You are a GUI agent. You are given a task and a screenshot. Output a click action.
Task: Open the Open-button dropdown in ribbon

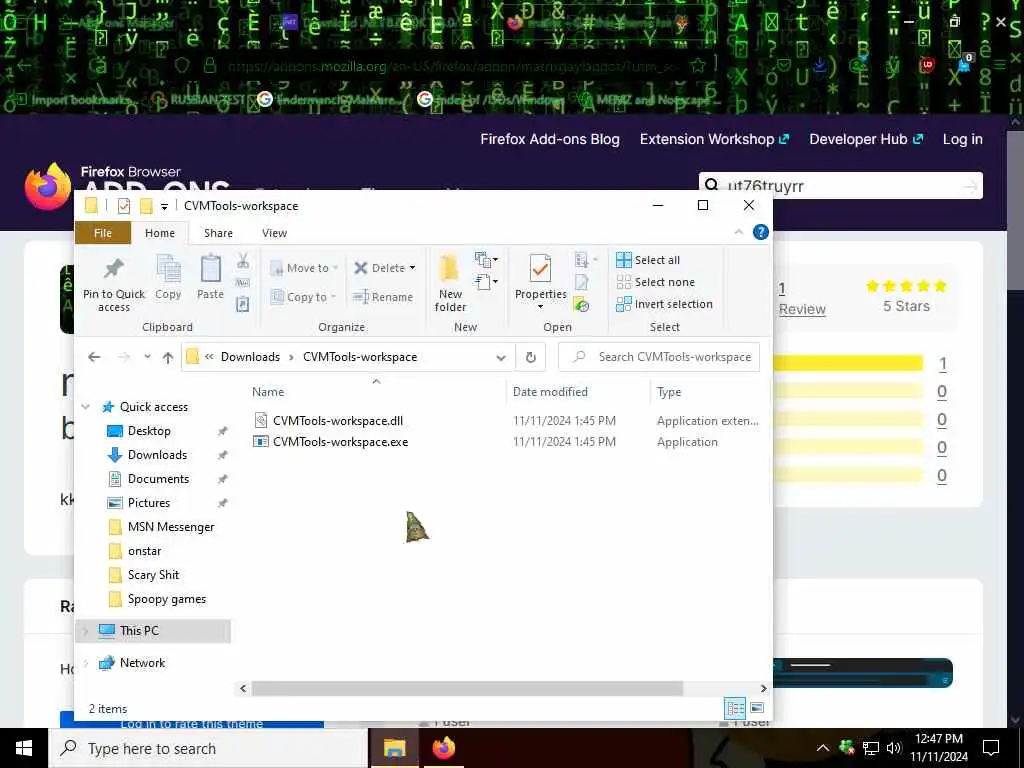pos(585,260)
